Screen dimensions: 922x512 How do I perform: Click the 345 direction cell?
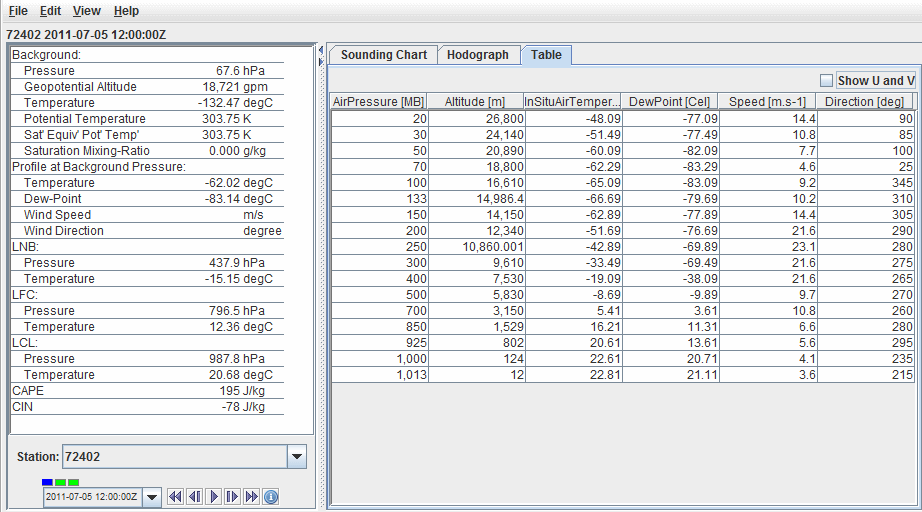point(866,182)
